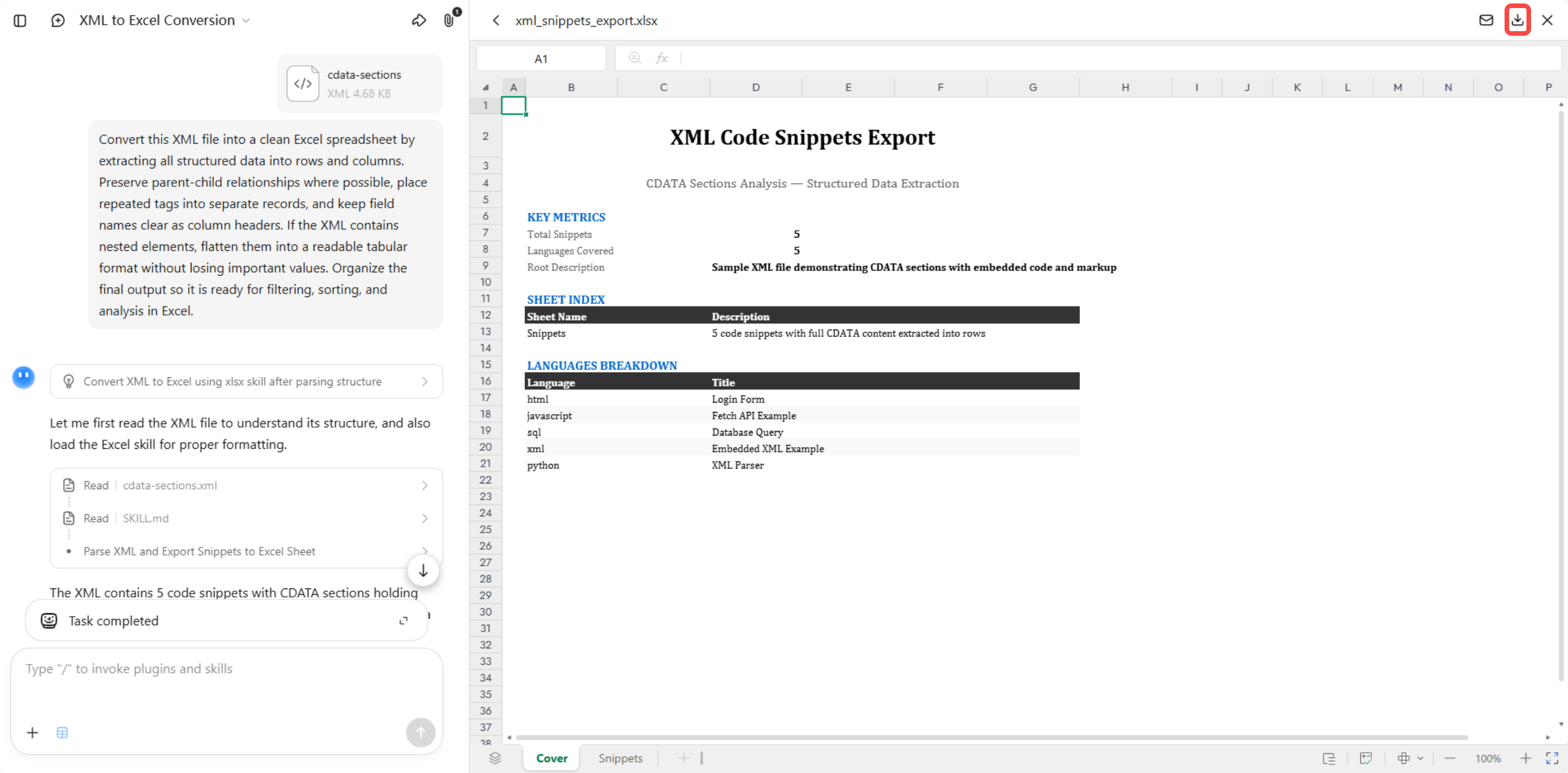Add attachment with plus icon
1568x773 pixels.
(32, 733)
